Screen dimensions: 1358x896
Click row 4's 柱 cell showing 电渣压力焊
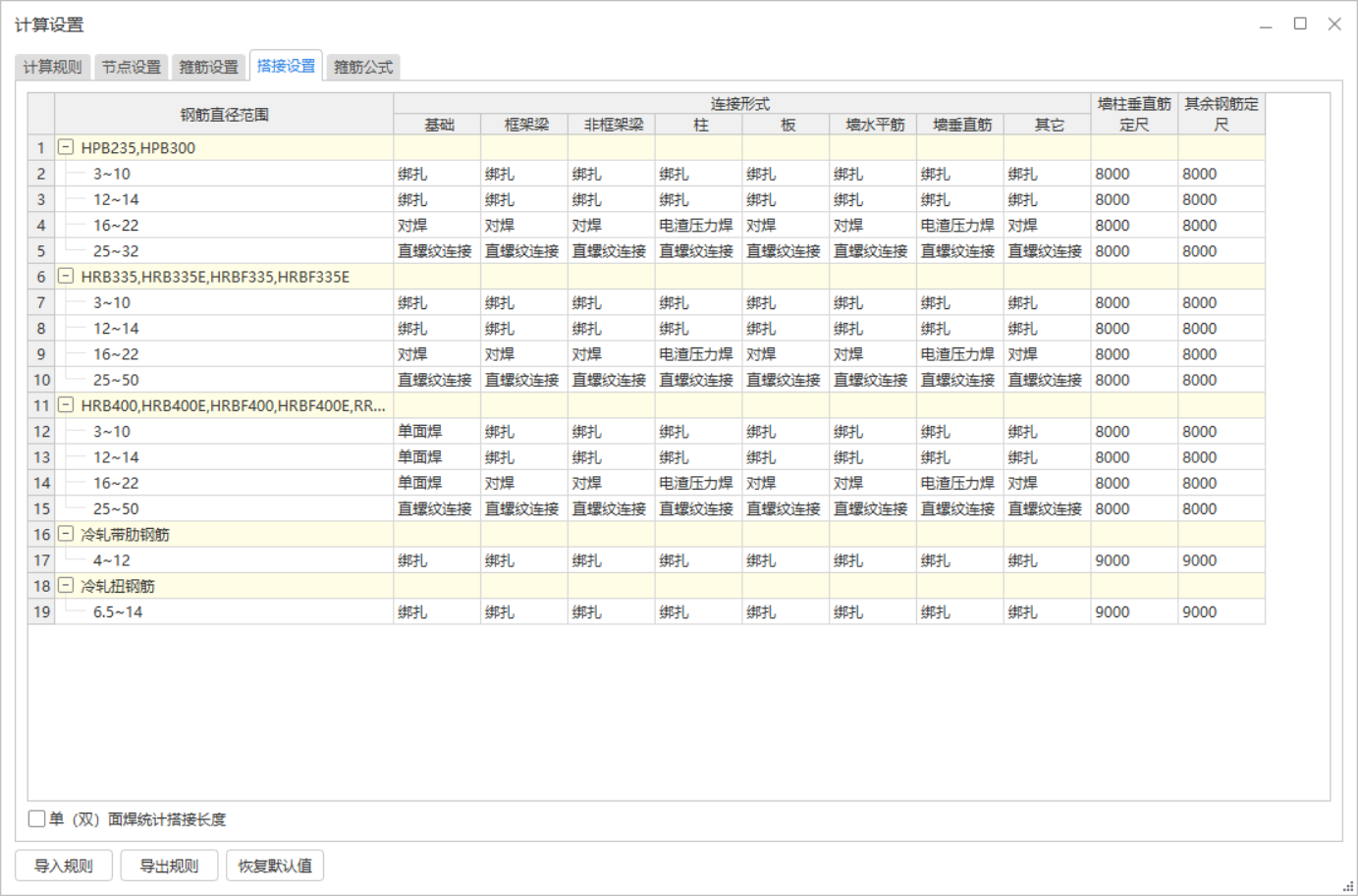point(698,225)
